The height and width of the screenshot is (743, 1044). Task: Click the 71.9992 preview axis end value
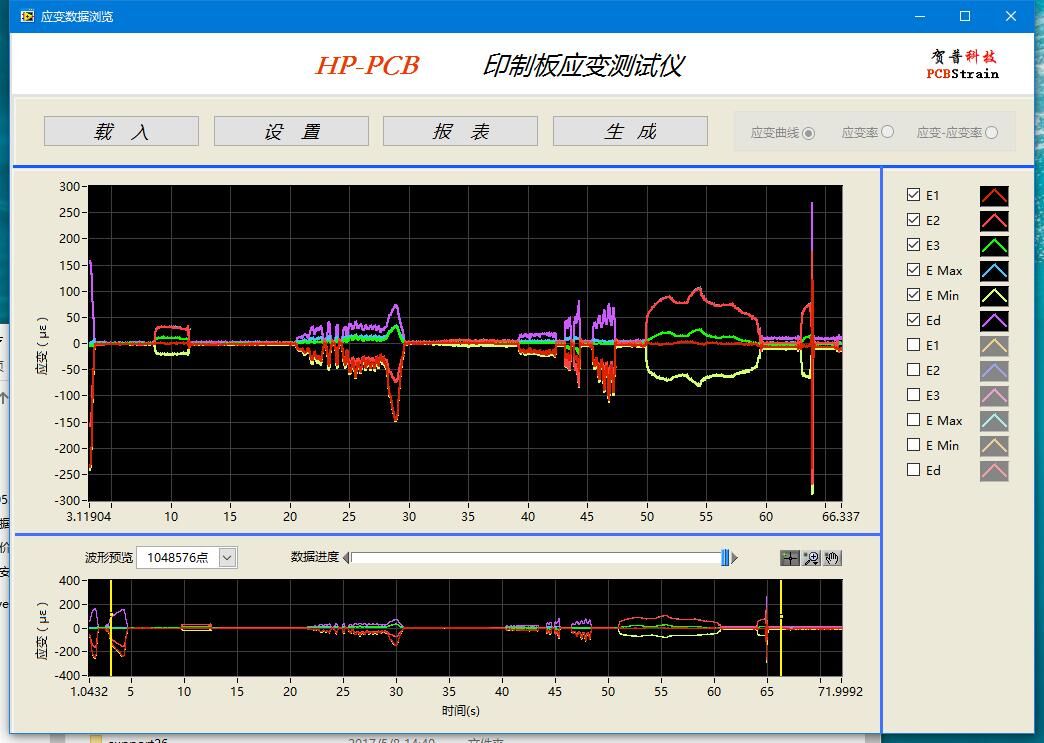[x=840, y=692]
